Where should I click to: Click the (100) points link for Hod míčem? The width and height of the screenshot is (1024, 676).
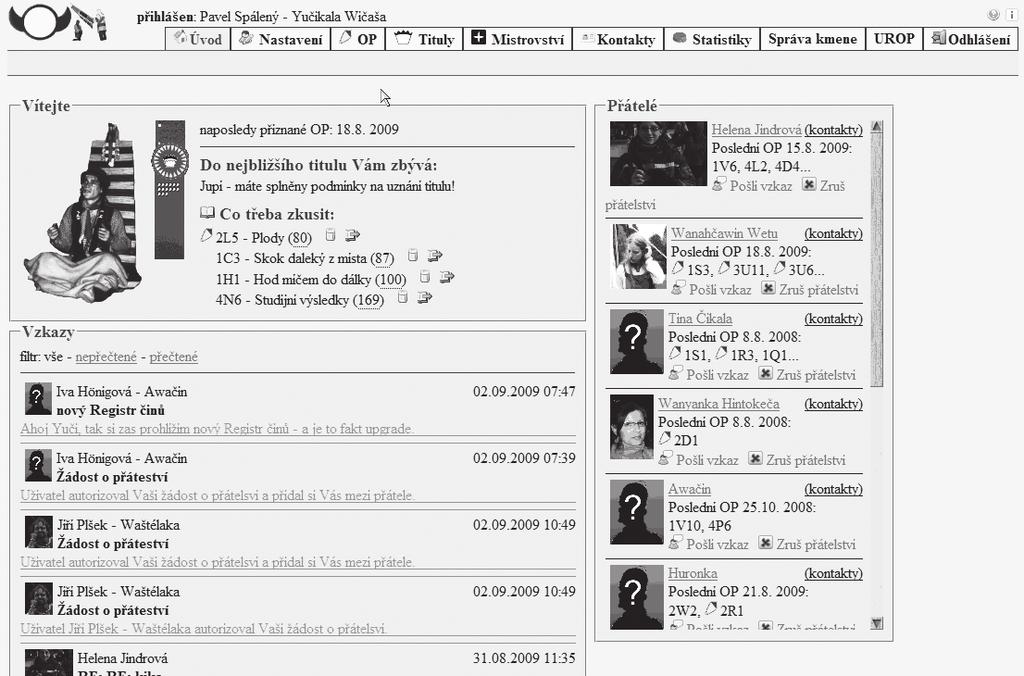(391, 280)
